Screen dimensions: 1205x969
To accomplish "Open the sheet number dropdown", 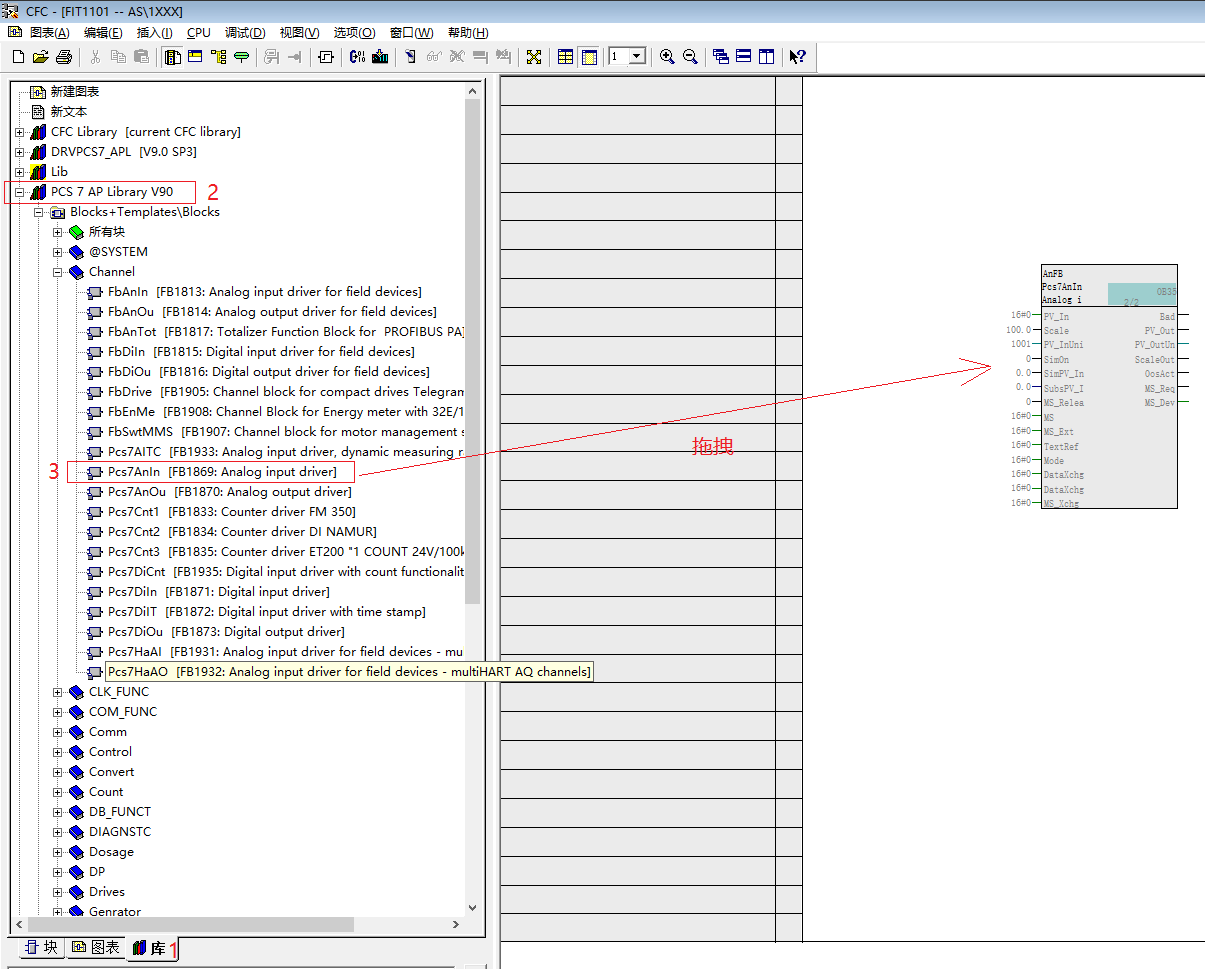I will [638, 57].
